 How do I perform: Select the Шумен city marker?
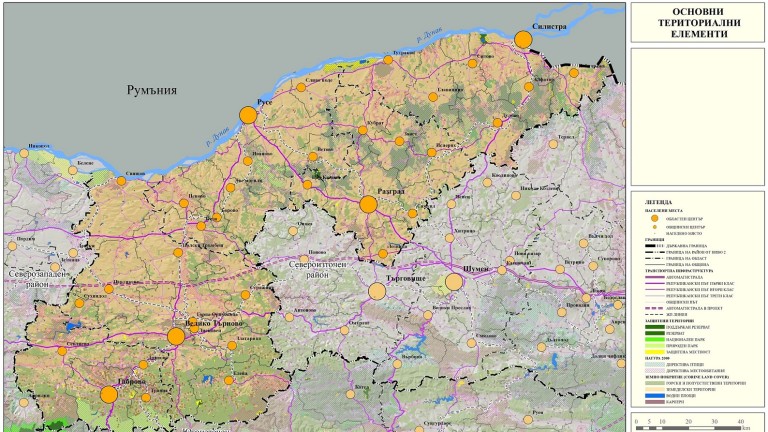point(453,282)
